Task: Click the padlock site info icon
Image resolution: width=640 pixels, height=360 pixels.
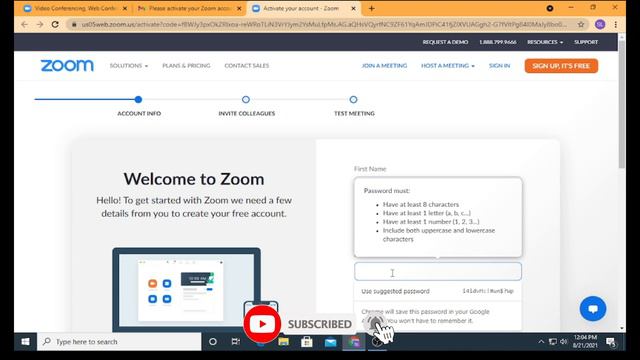Action: click(x=74, y=24)
